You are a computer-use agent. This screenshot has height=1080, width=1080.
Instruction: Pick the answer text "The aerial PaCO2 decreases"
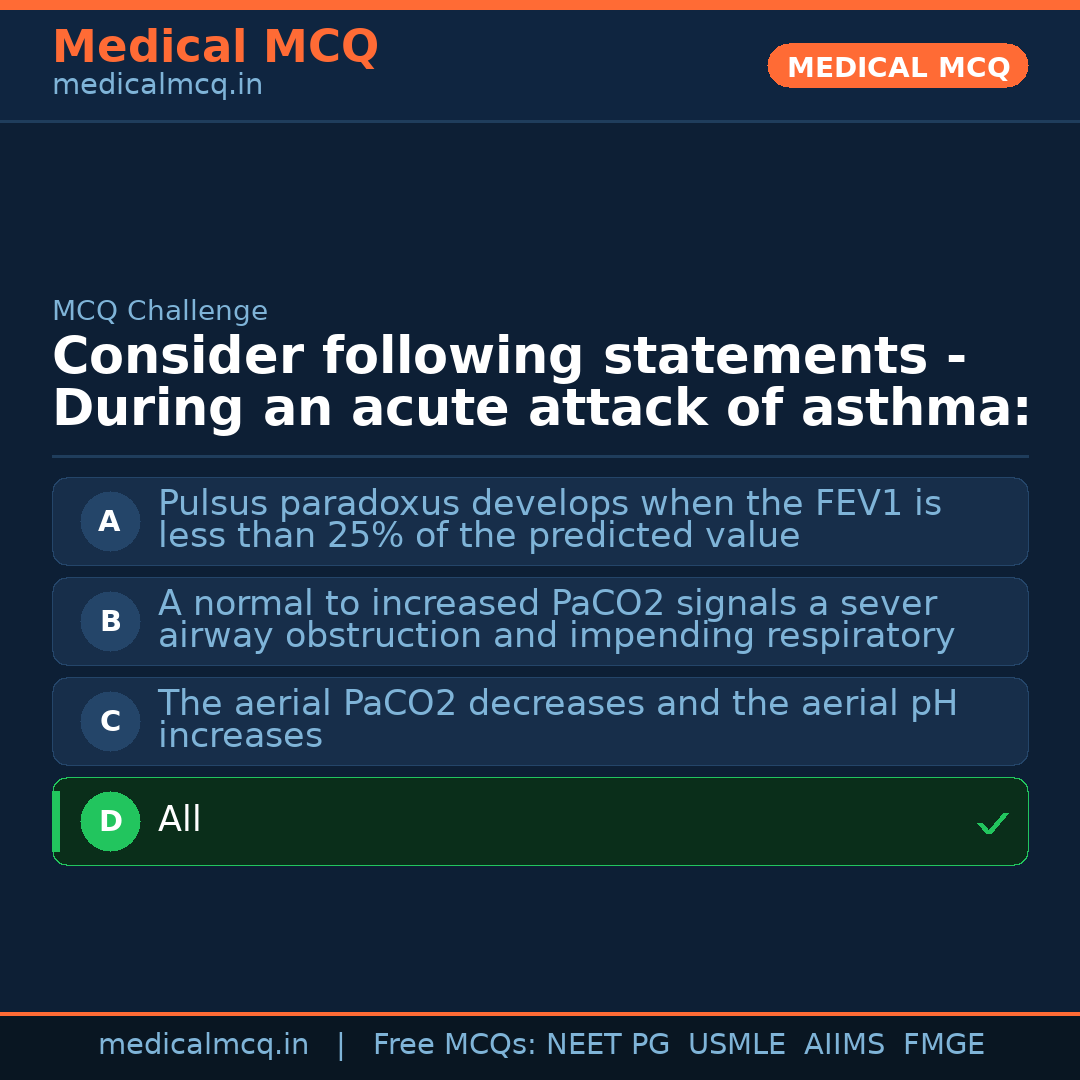point(557,719)
